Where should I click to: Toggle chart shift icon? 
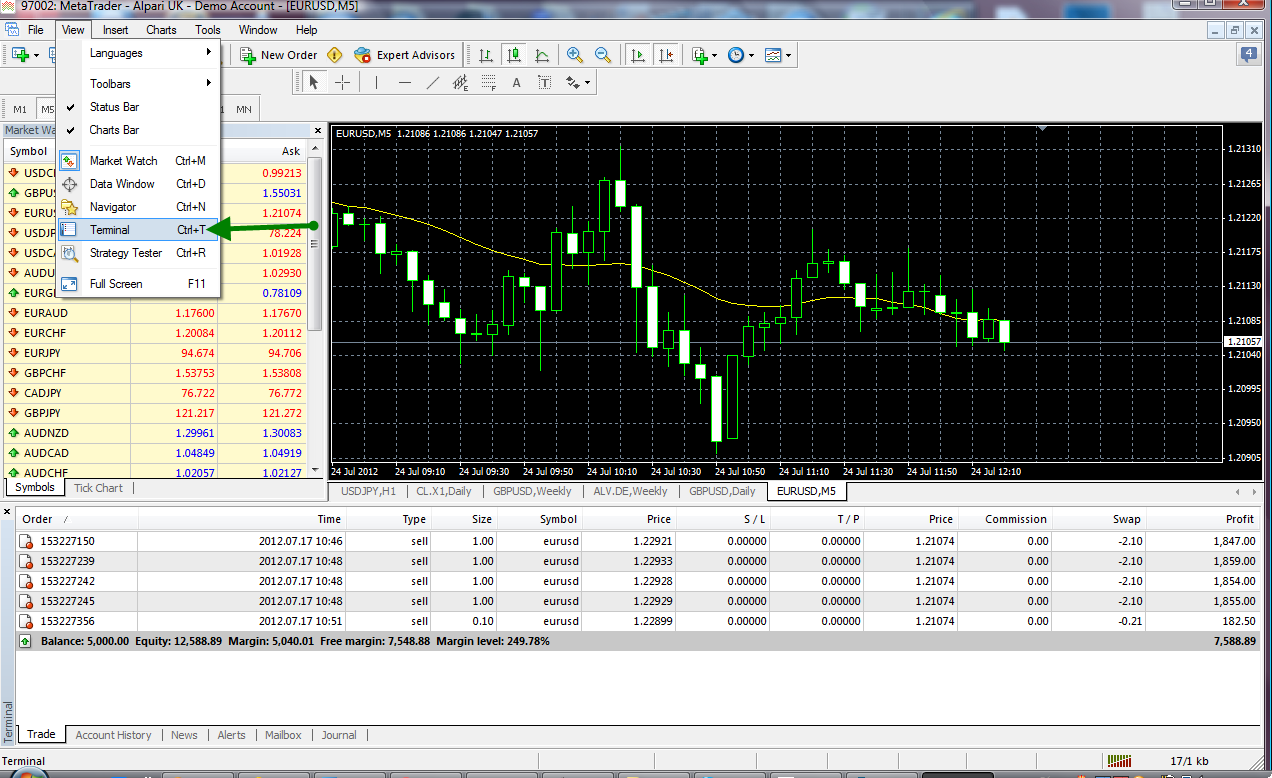point(665,55)
